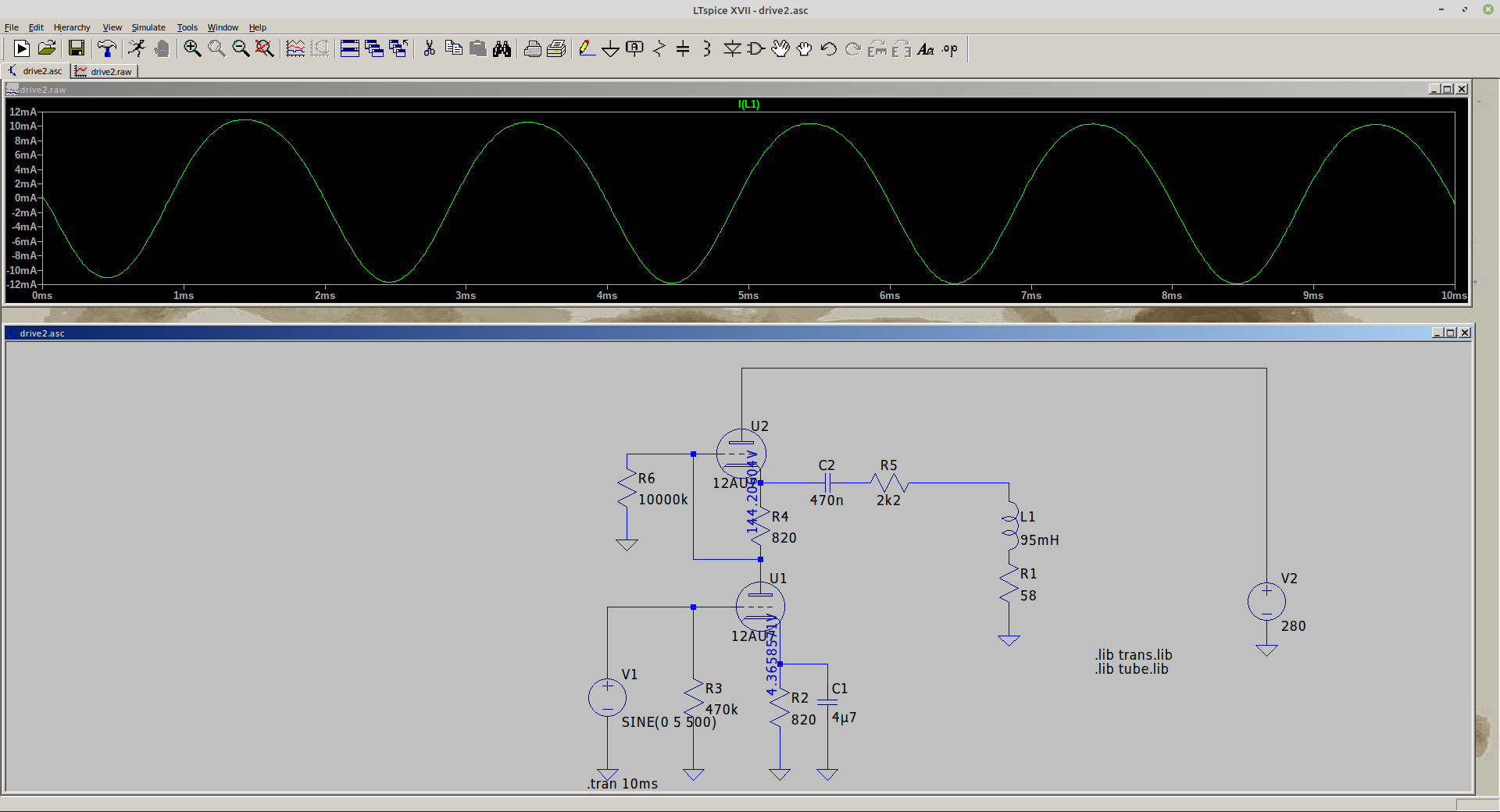Click the .tran 10ms directive text

[623, 784]
